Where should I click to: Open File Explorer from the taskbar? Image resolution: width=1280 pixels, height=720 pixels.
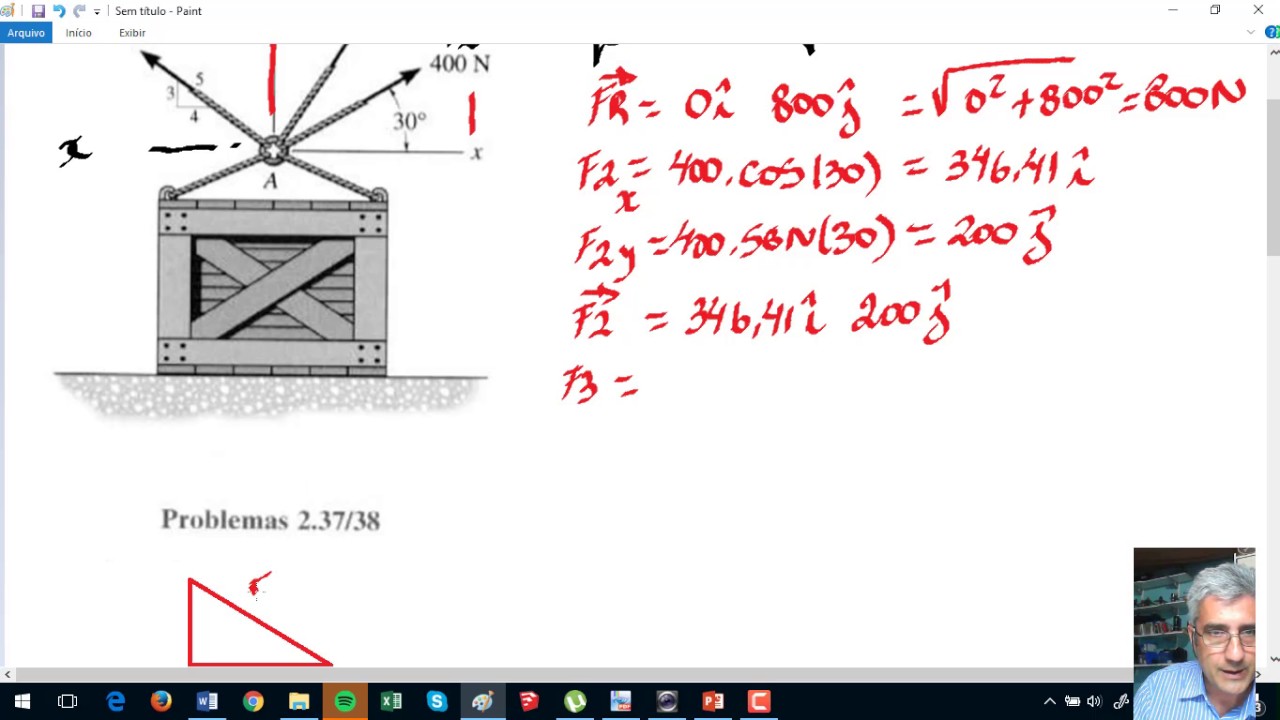(299, 701)
